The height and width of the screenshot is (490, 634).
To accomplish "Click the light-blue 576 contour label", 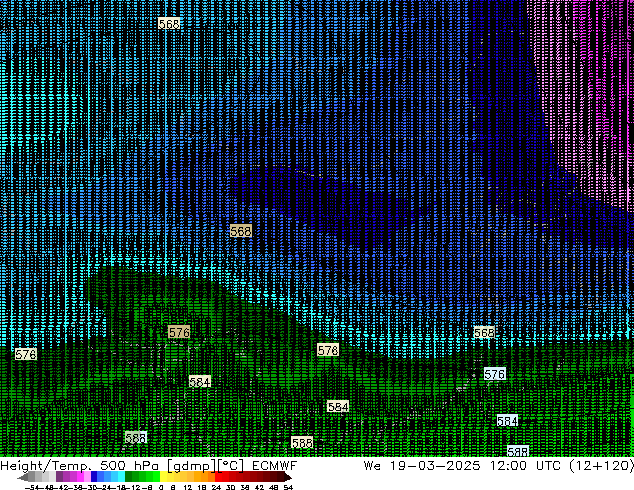I will pos(495,374).
